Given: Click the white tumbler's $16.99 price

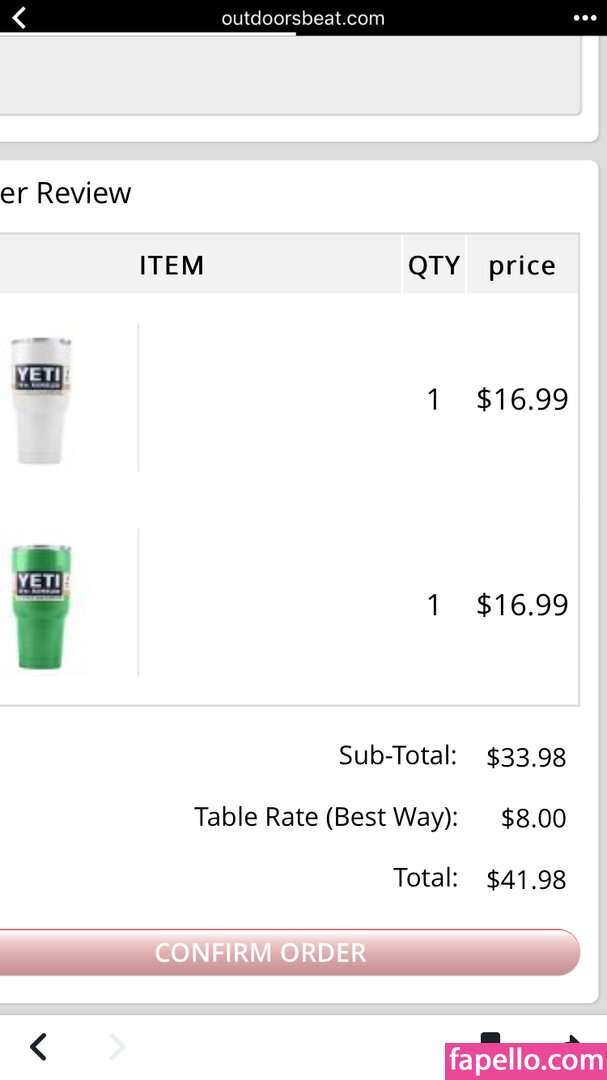Looking at the screenshot, I should tap(522, 400).
